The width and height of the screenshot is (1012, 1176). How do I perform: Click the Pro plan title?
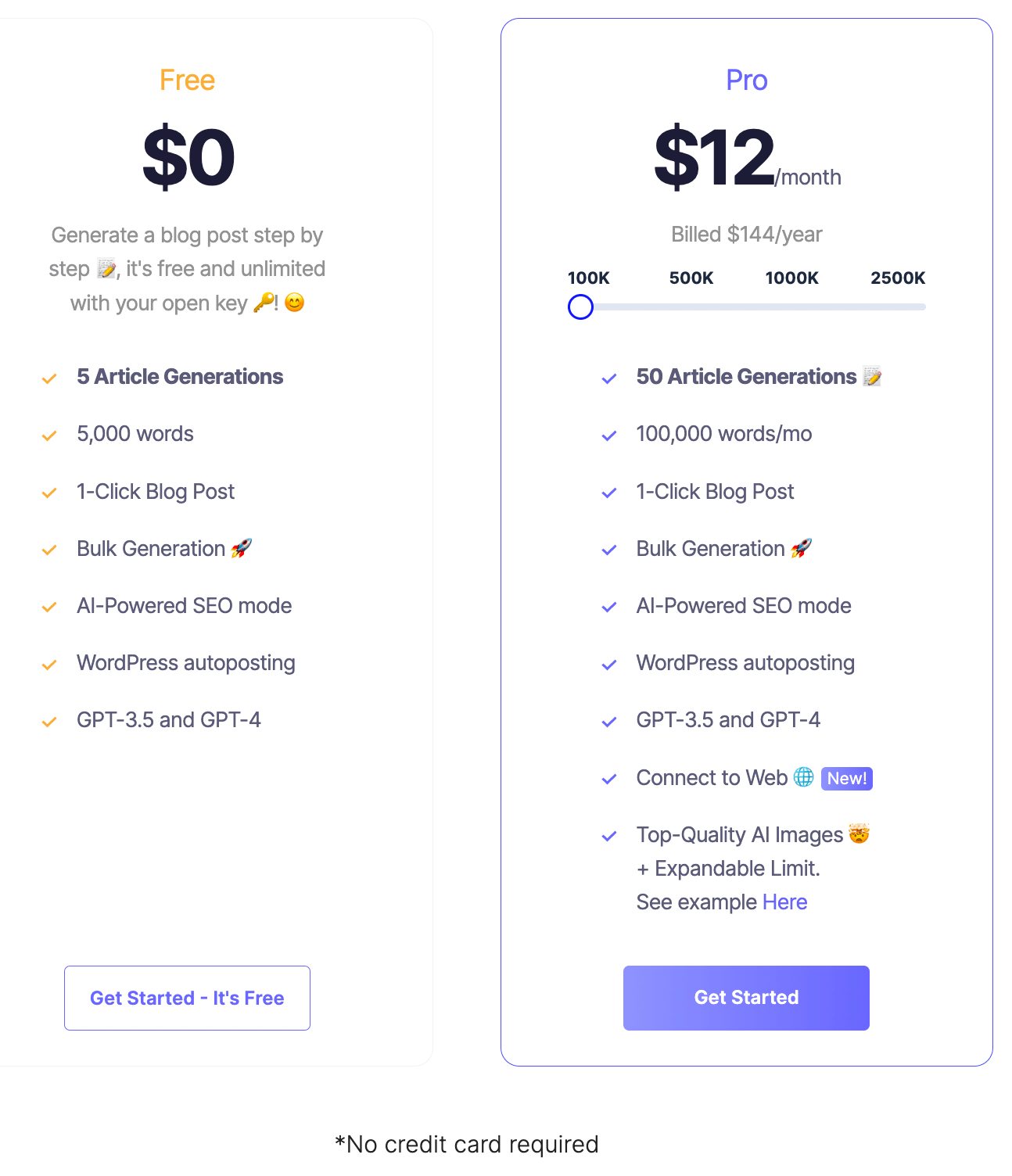pos(746,80)
